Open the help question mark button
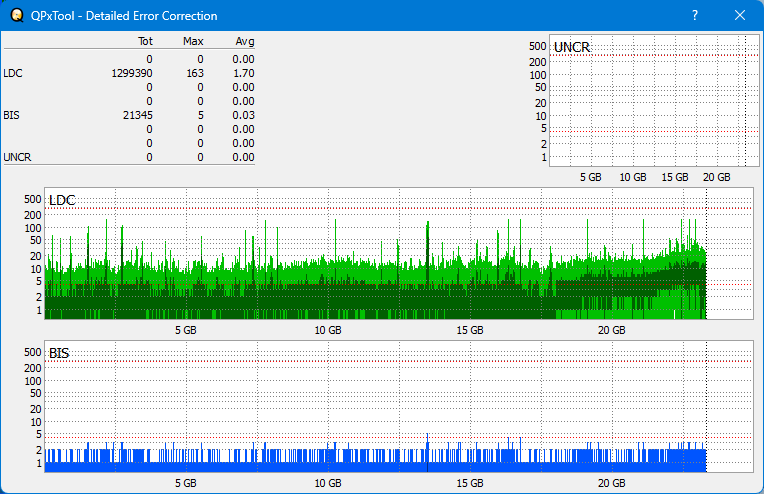 pos(695,16)
